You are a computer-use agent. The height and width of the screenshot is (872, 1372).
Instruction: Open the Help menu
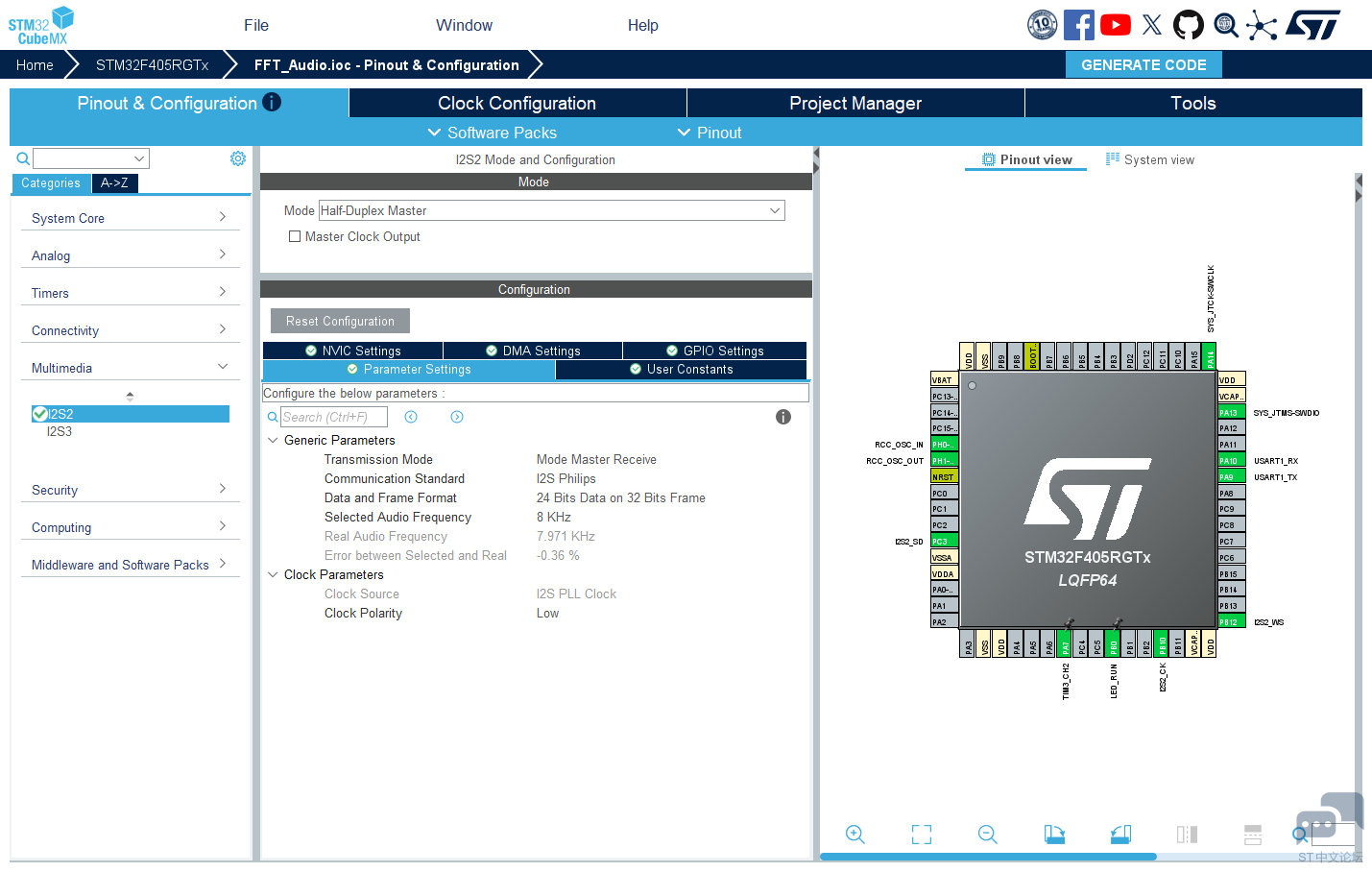[643, 25]
